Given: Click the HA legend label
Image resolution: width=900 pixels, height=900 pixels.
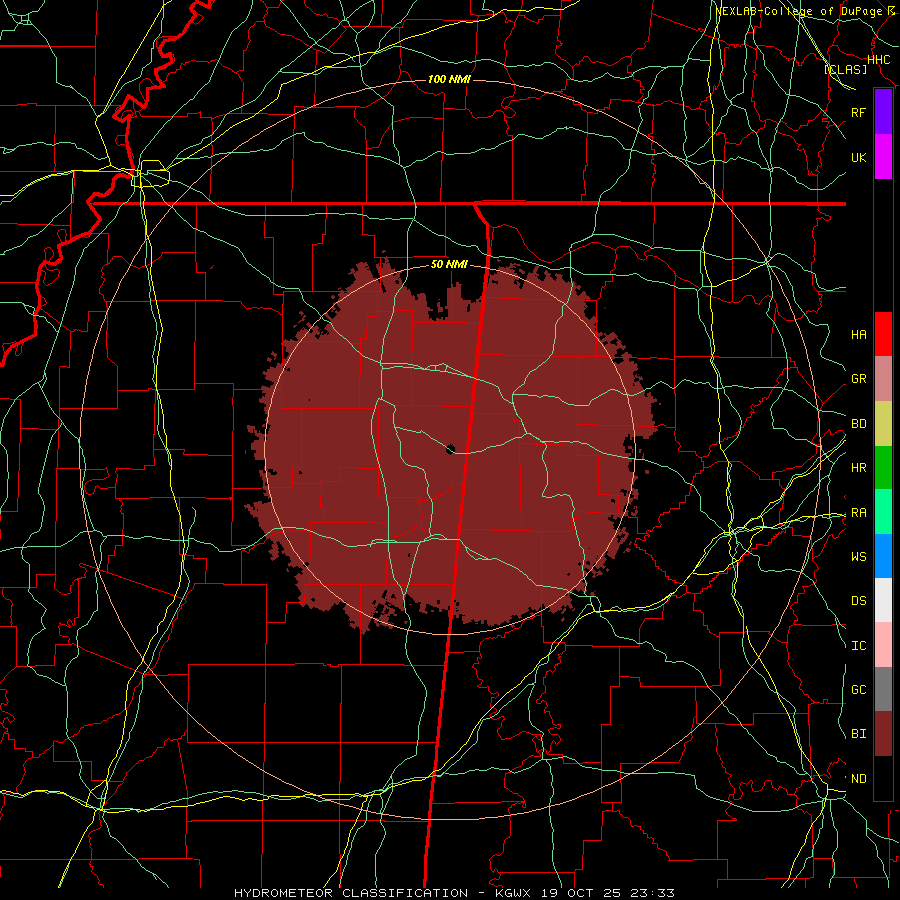Looking at the screenshot, I should (859, 335).
